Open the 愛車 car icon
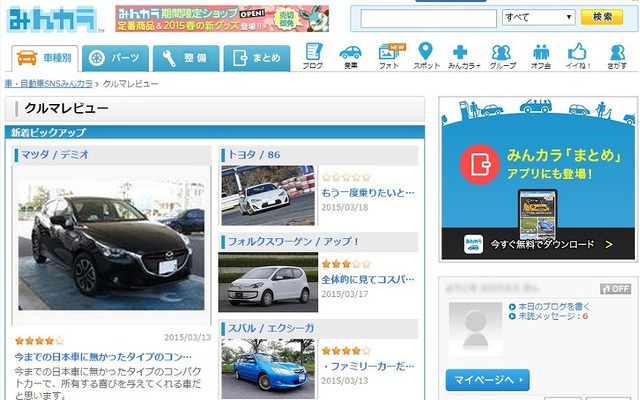The height and width of the screenshot is (400, 640). pyautogui.click(x=351, y=56)
